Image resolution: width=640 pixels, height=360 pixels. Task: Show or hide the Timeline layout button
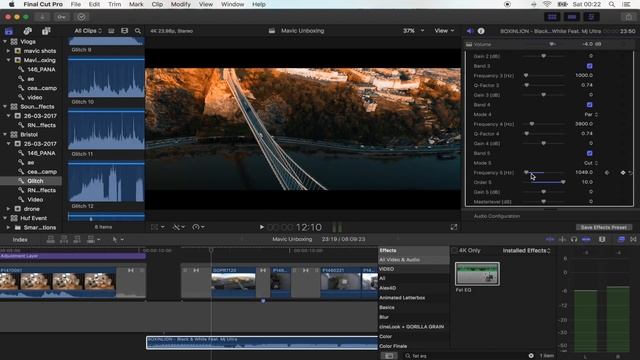coord(572,17)
